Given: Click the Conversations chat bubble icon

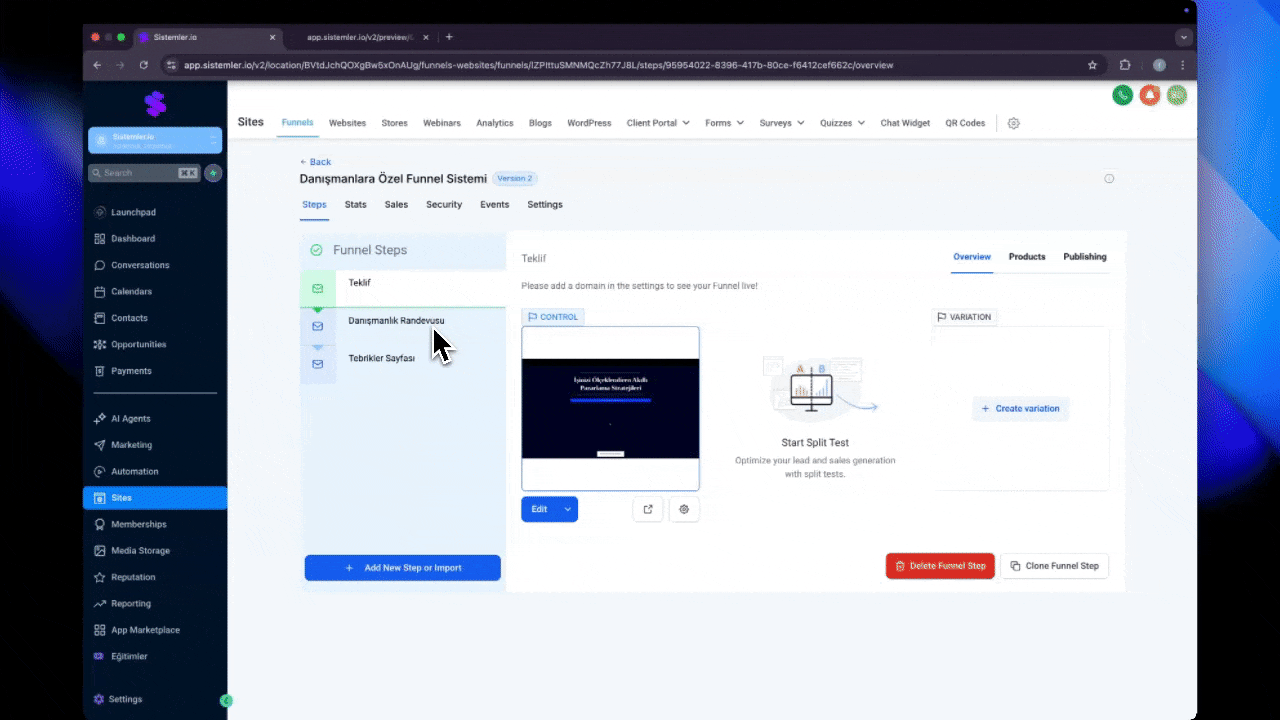Looking at the screenshot, I should 100,265.
